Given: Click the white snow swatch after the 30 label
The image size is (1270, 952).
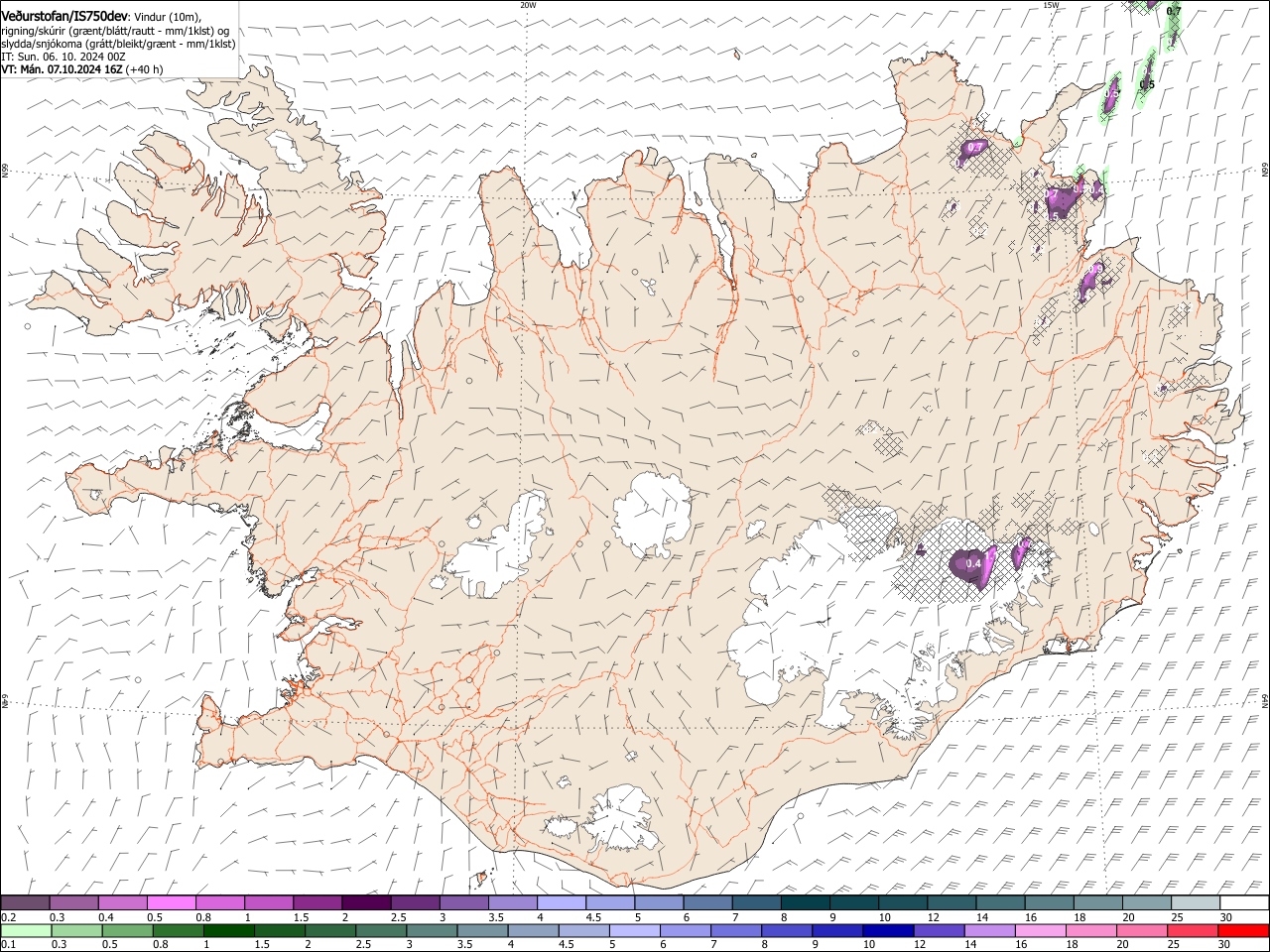Looking at the screenshot, I should click(1244, 902).
